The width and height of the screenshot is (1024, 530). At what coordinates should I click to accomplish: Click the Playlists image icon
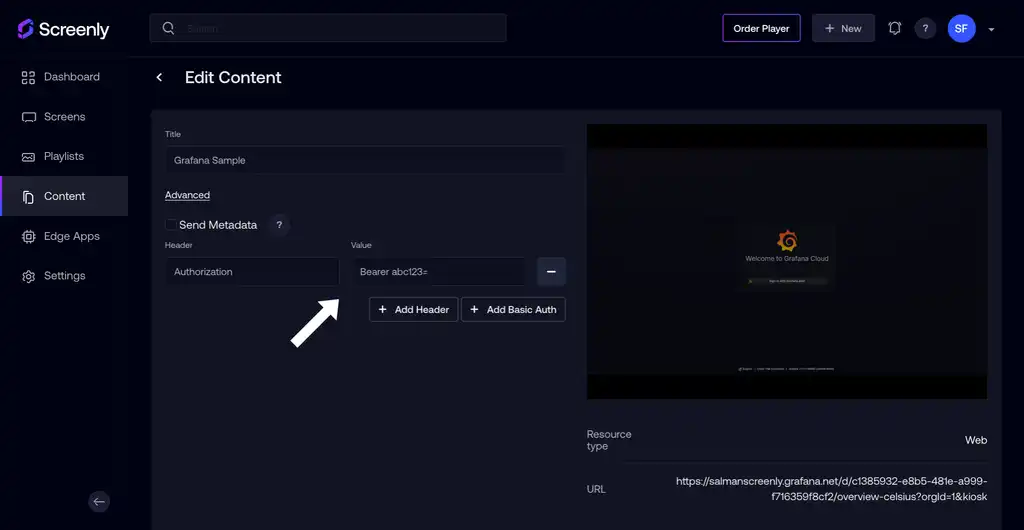pos(28,157)
